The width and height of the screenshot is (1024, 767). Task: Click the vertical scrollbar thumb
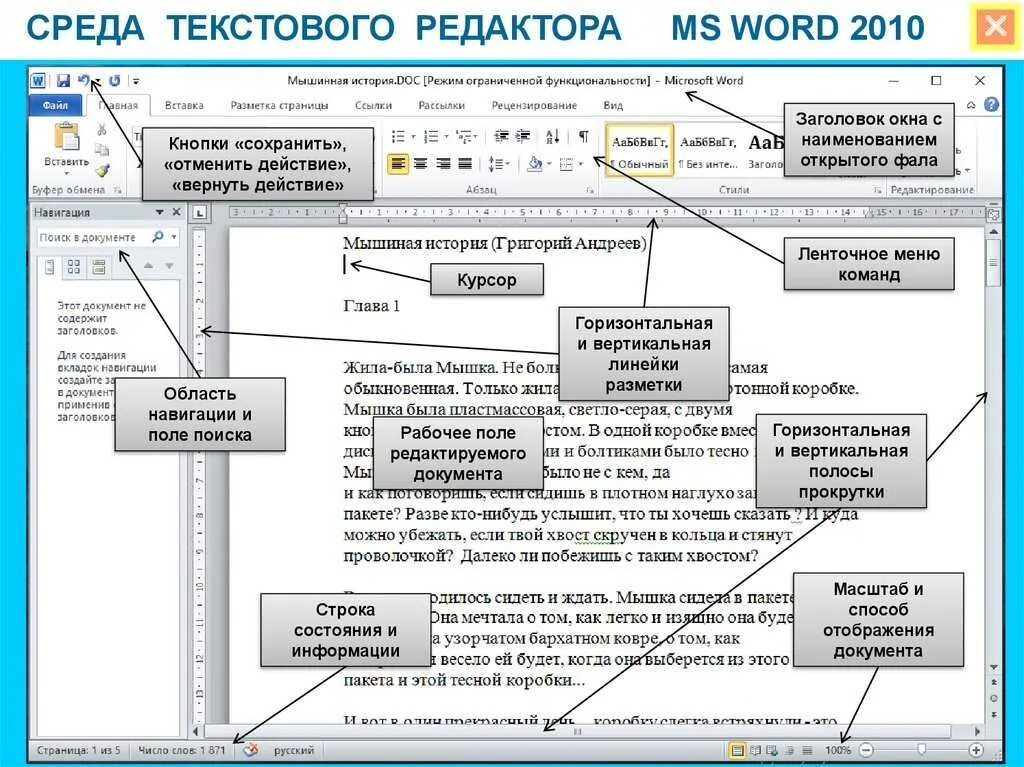(993, 263)
